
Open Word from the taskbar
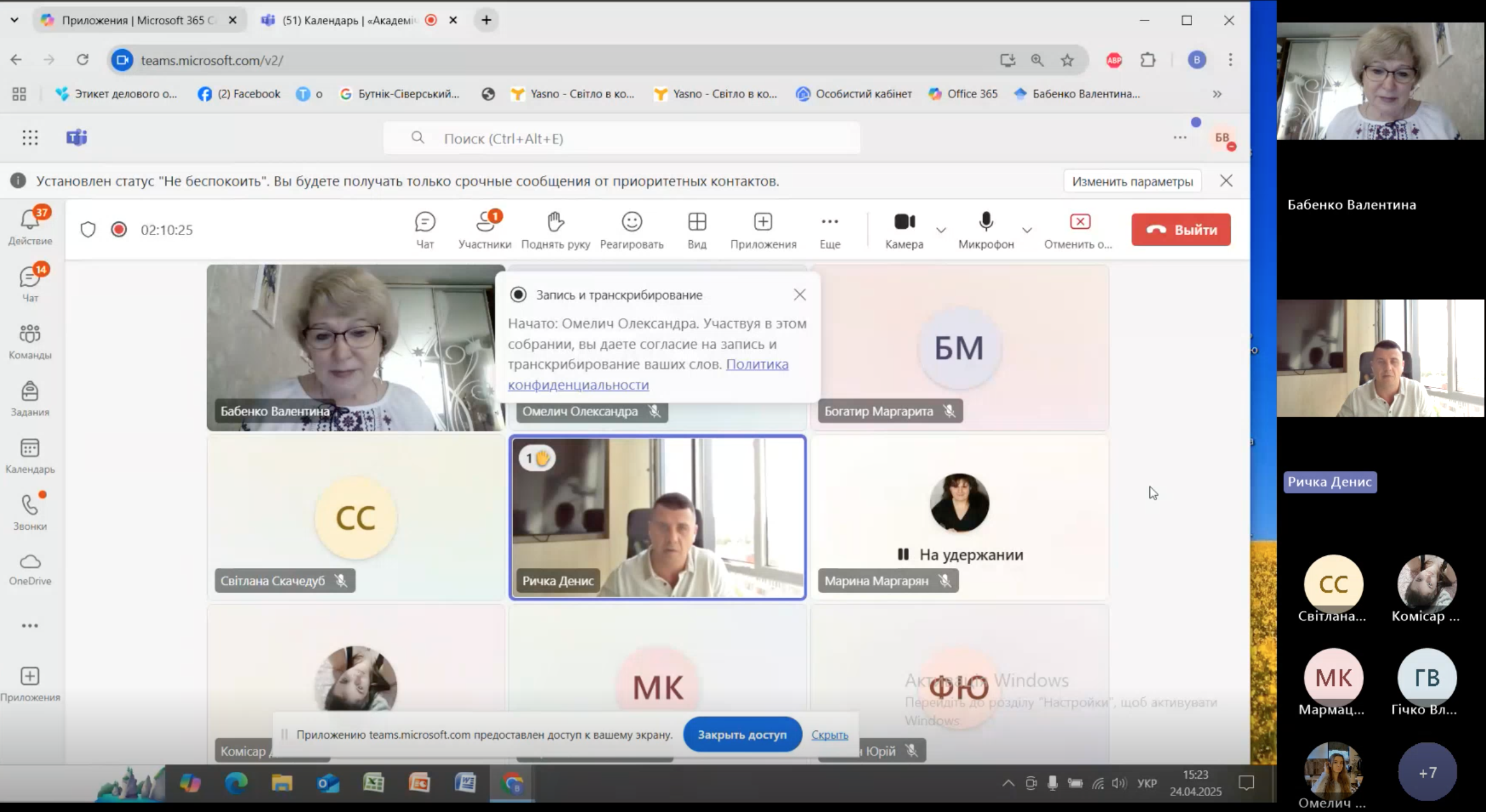pos(465,783)
